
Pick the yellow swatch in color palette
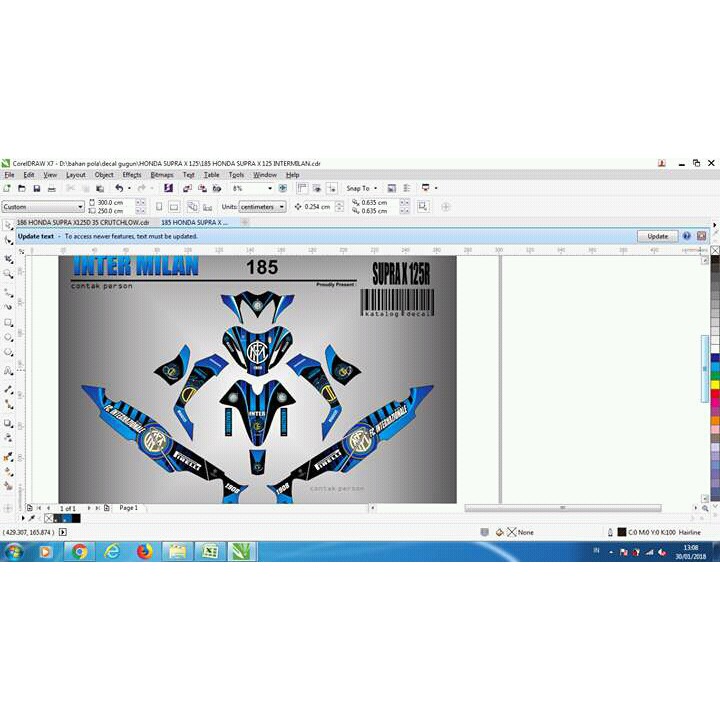click(x=715, y=385)
